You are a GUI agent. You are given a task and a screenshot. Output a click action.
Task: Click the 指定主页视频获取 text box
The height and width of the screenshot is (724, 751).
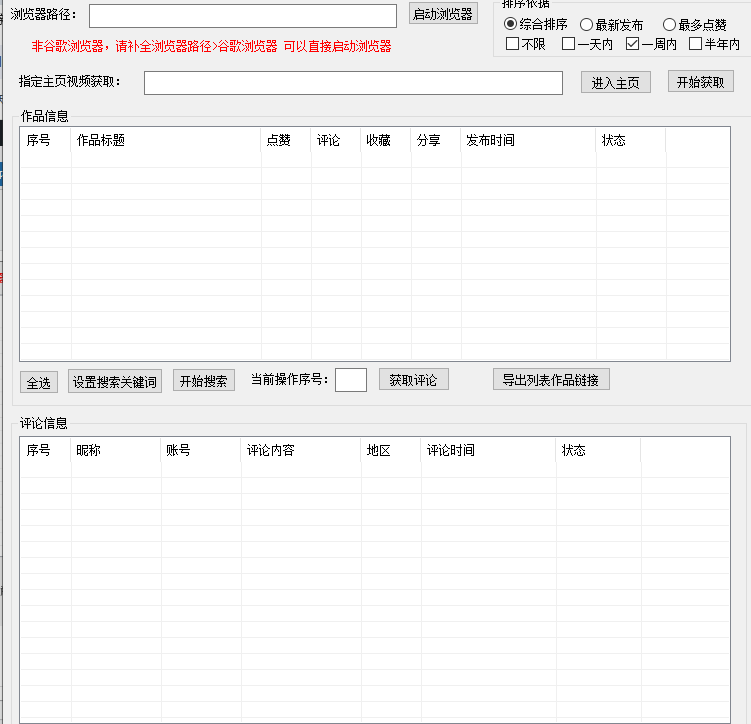(353, 83)
